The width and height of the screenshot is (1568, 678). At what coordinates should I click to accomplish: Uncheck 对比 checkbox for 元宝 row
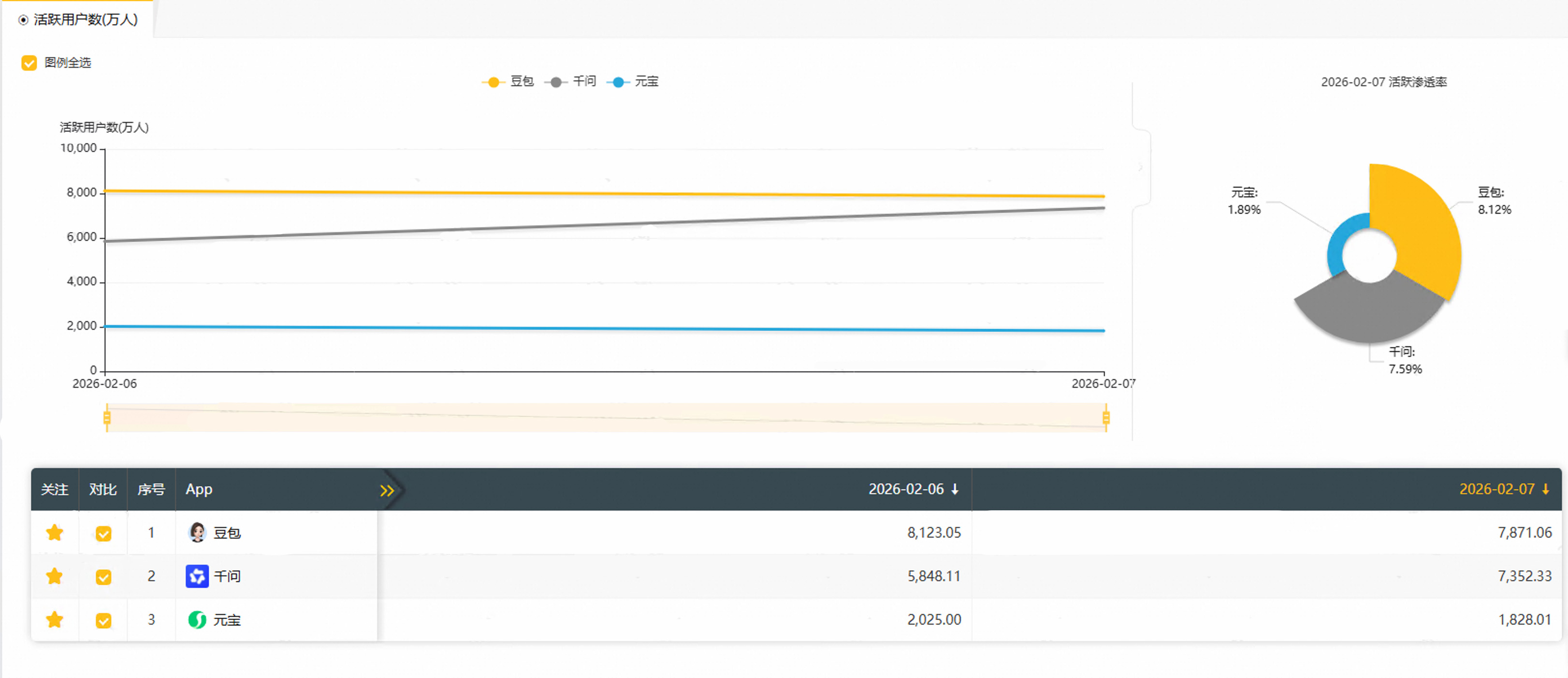click(x=103, y=620)
